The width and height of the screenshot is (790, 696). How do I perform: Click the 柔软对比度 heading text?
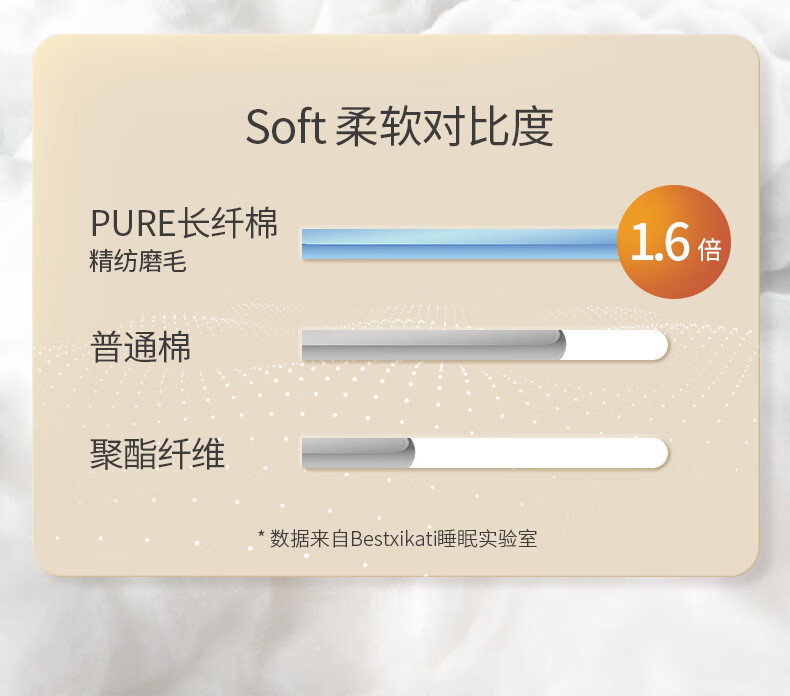click(x=444, y=127)
